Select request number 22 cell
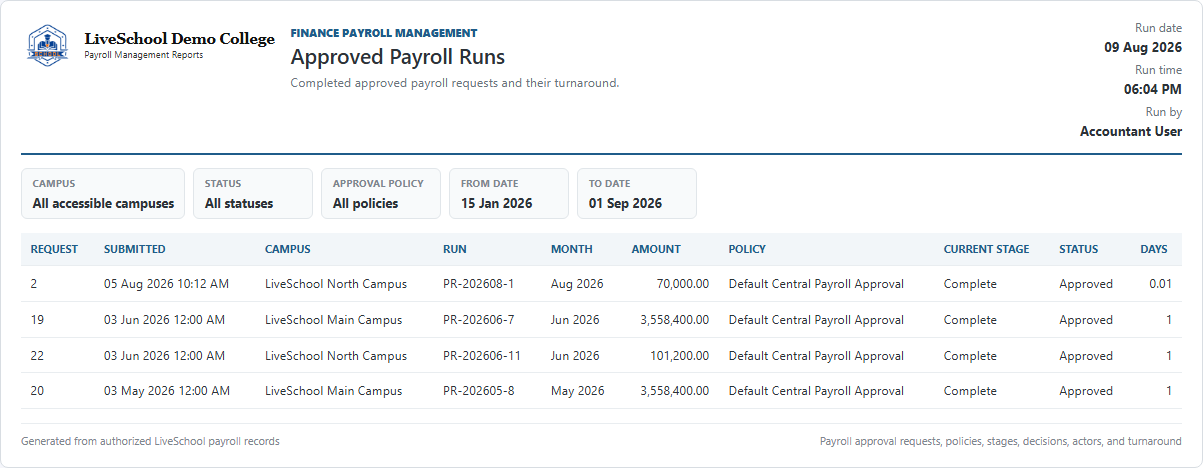Screen dimensions: 1203x469 click(37, 356)
